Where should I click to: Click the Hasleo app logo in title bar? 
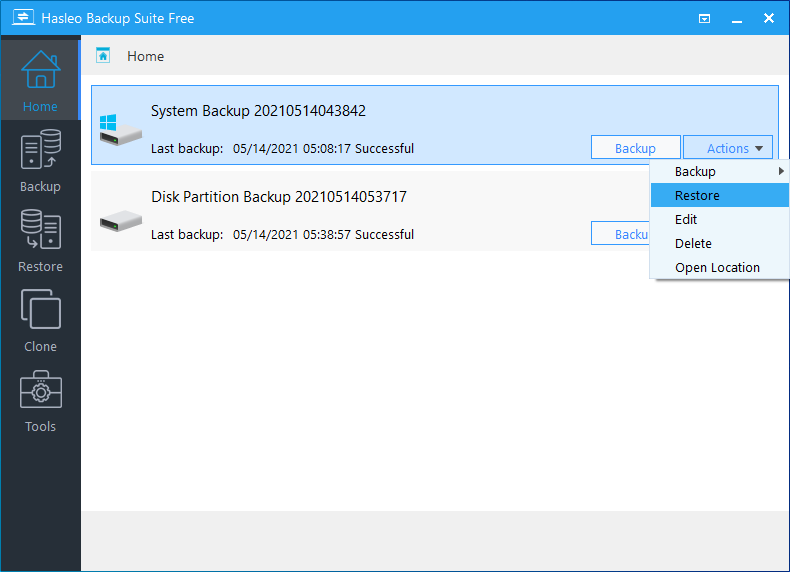(20, 18)
